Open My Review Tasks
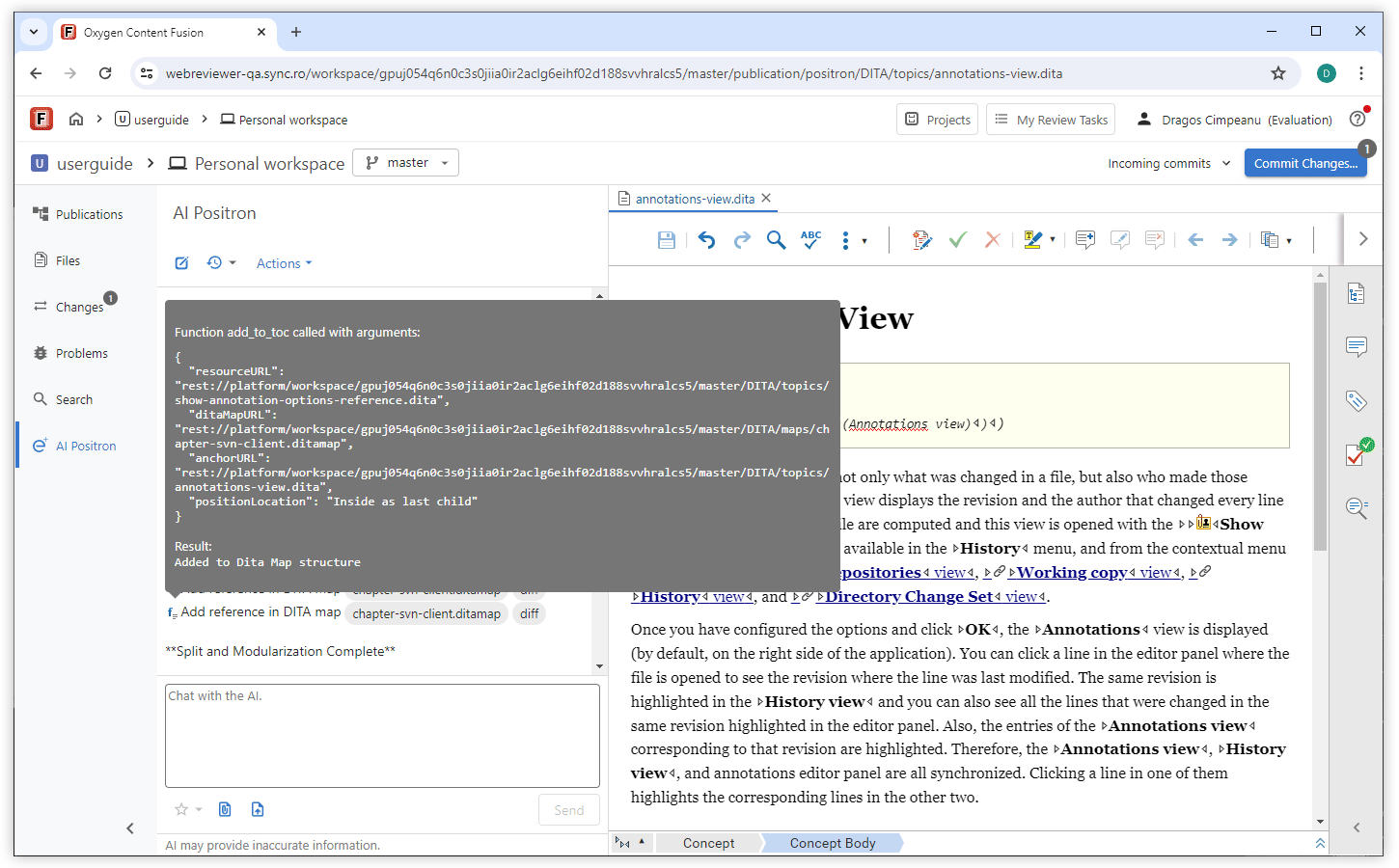1399x868 pixels. click(x=1051, y=120)
